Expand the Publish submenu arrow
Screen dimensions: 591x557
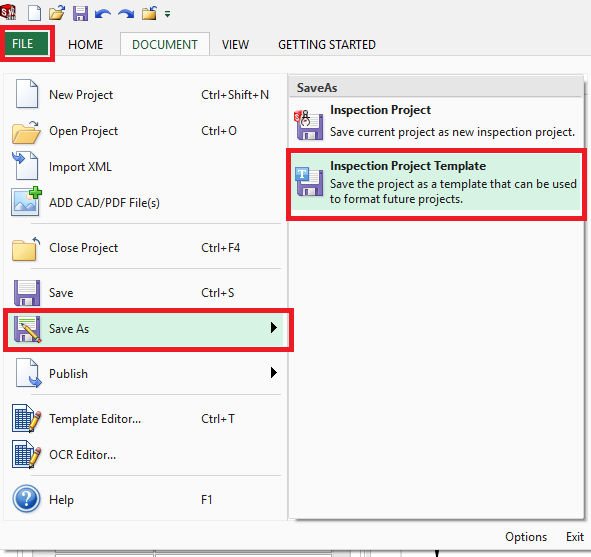point(274,373)
